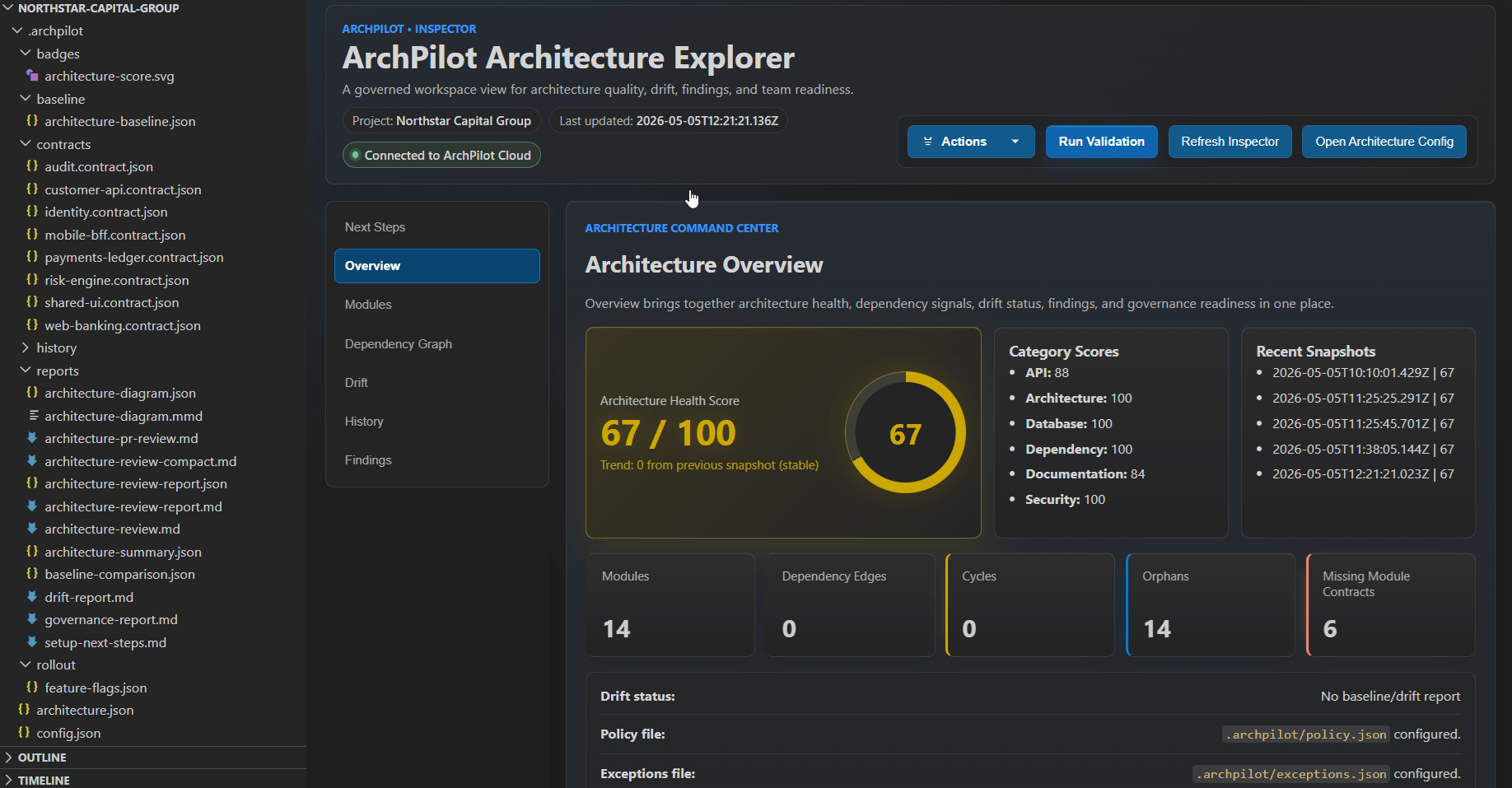
Task: Click the markdown icon of architecture-review-compact.md
Action: 32,461
